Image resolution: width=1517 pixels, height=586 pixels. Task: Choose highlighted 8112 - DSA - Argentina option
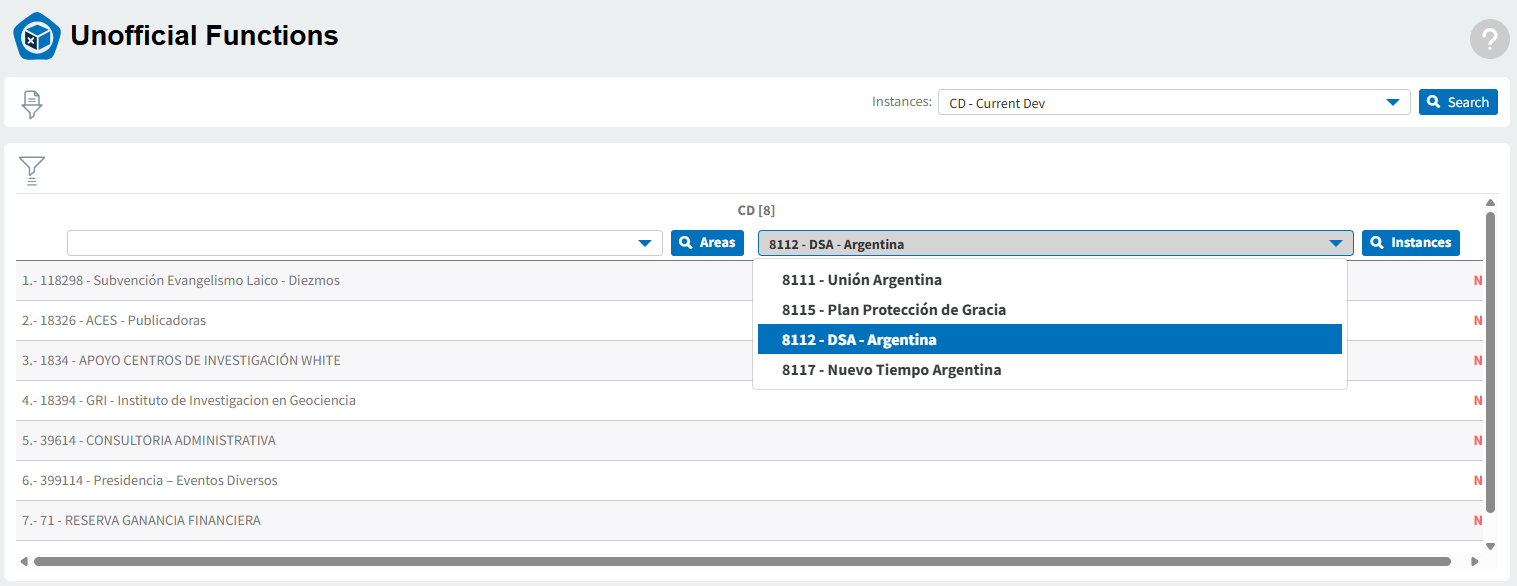coord(1049,340)
